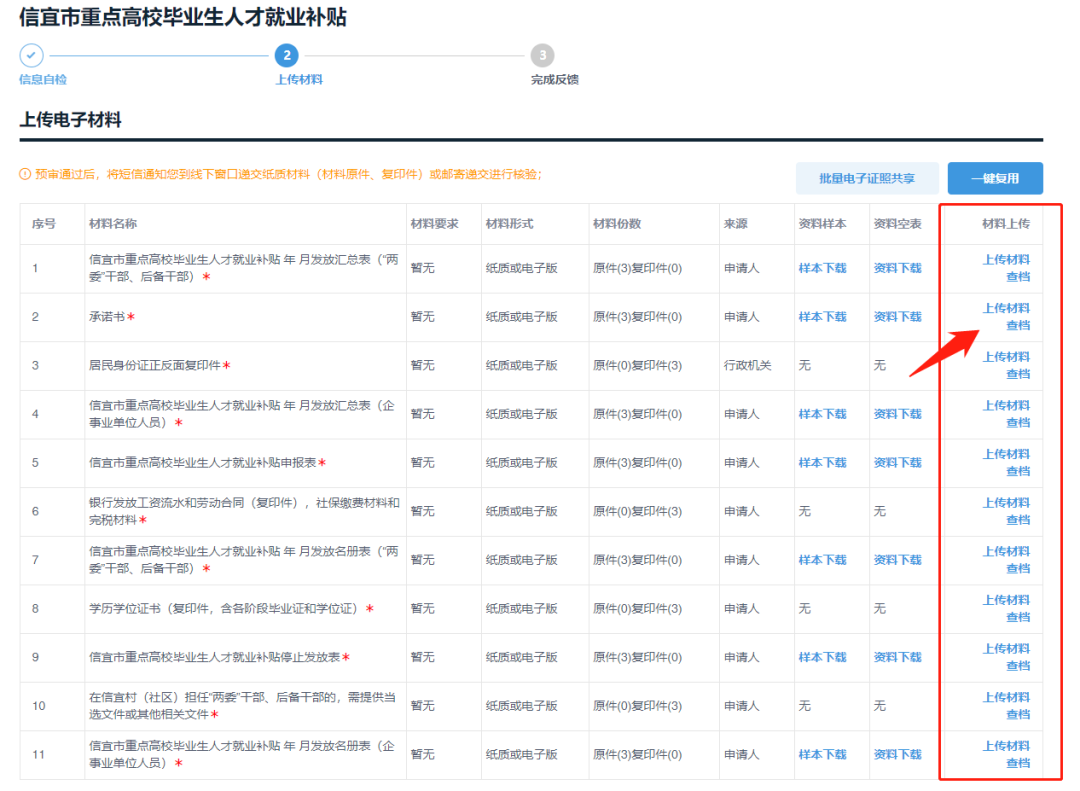The width and height of the screenshot is (1080, 791).
Task: Download blank form for 就业补贴申报表 row
Action: point(897,463)
